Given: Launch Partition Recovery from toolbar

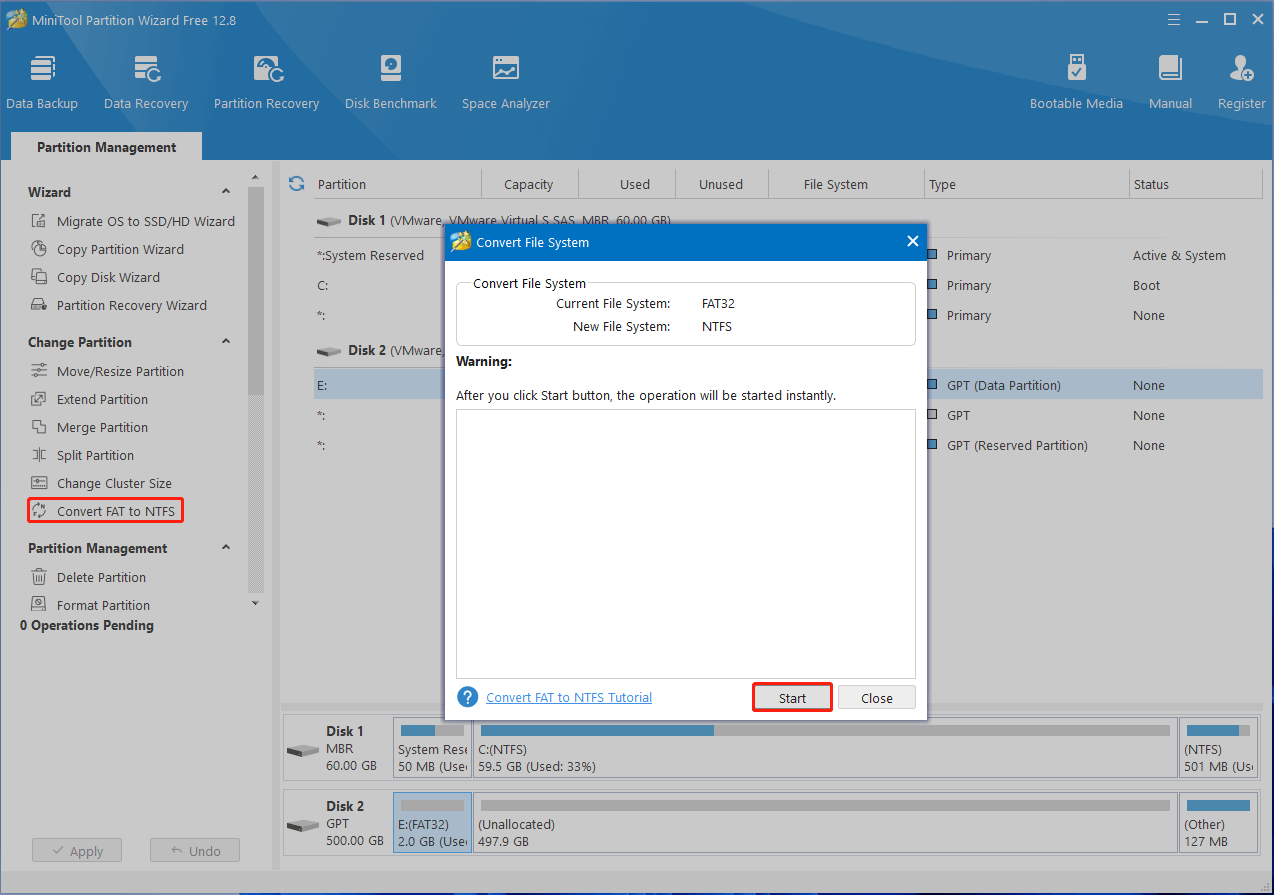Looking at the screenshot, I should [x=266, y=82].
